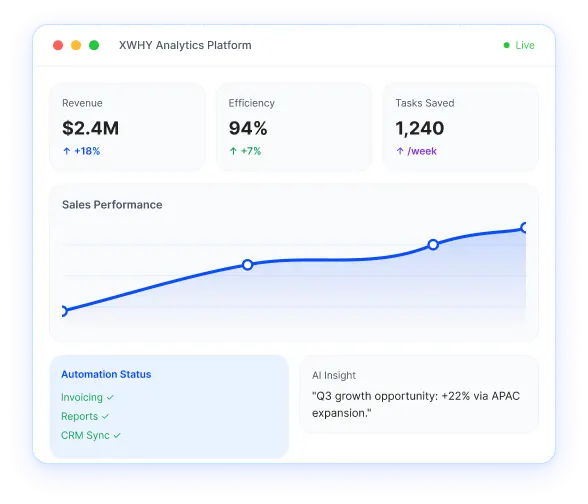Open the Efficiency 94% card
Viewport: 588px width, 504px height.
click(294, 127)
